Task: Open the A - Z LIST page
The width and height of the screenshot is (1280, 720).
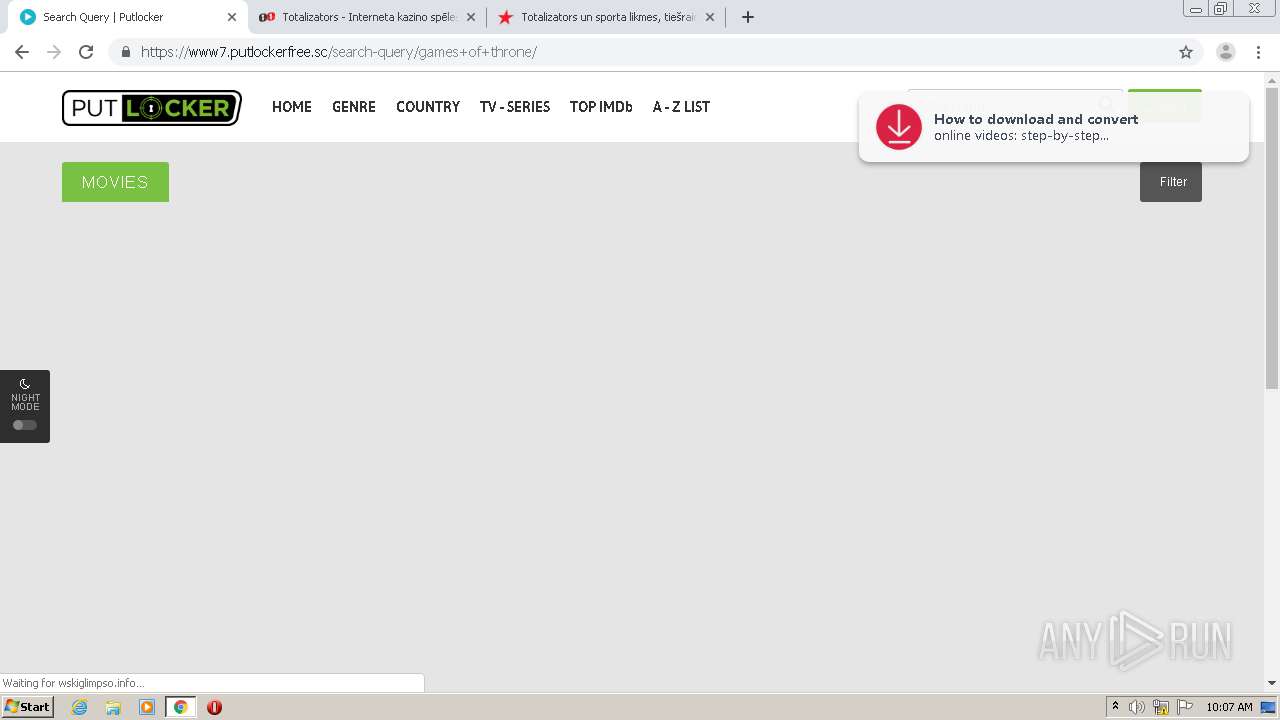Action: pos(681,107)
